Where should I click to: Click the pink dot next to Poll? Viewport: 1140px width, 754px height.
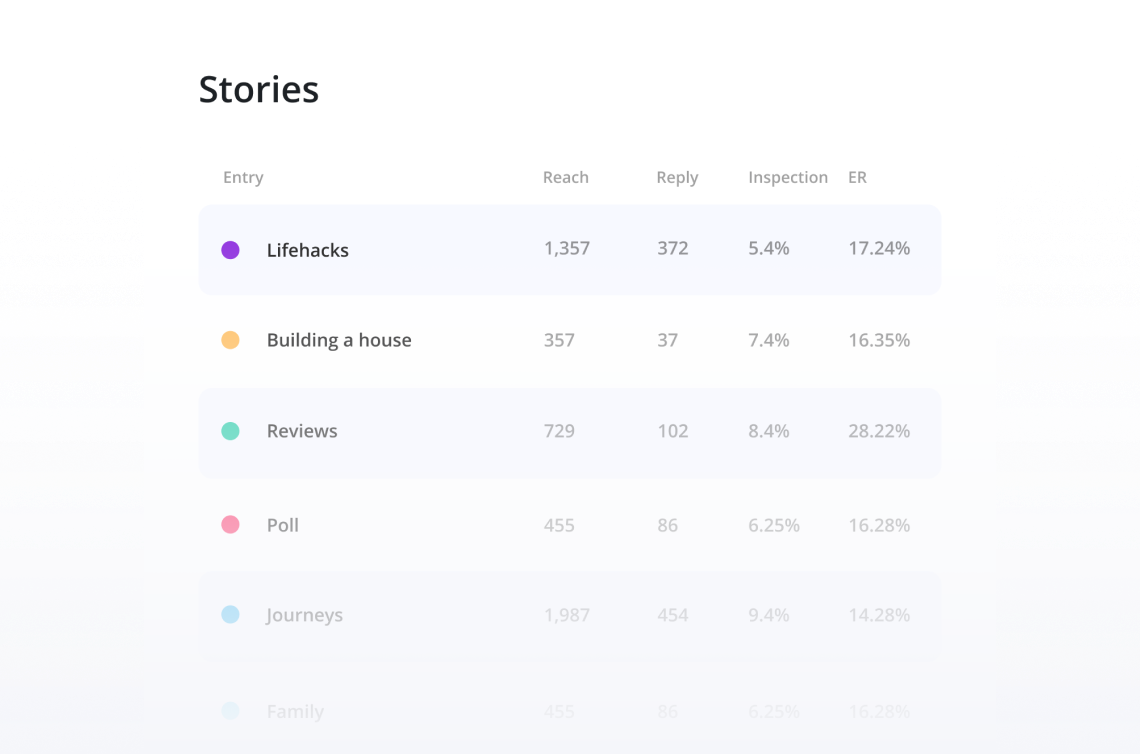pos(231,524)
